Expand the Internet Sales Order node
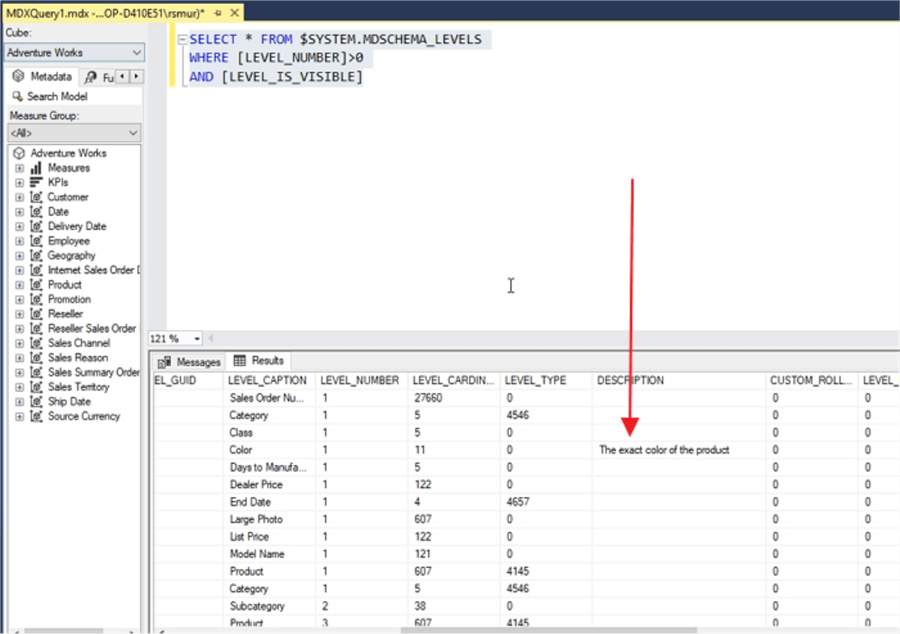Screen dimensions: 900x634 pyautogui.click(x=20, y=270)
